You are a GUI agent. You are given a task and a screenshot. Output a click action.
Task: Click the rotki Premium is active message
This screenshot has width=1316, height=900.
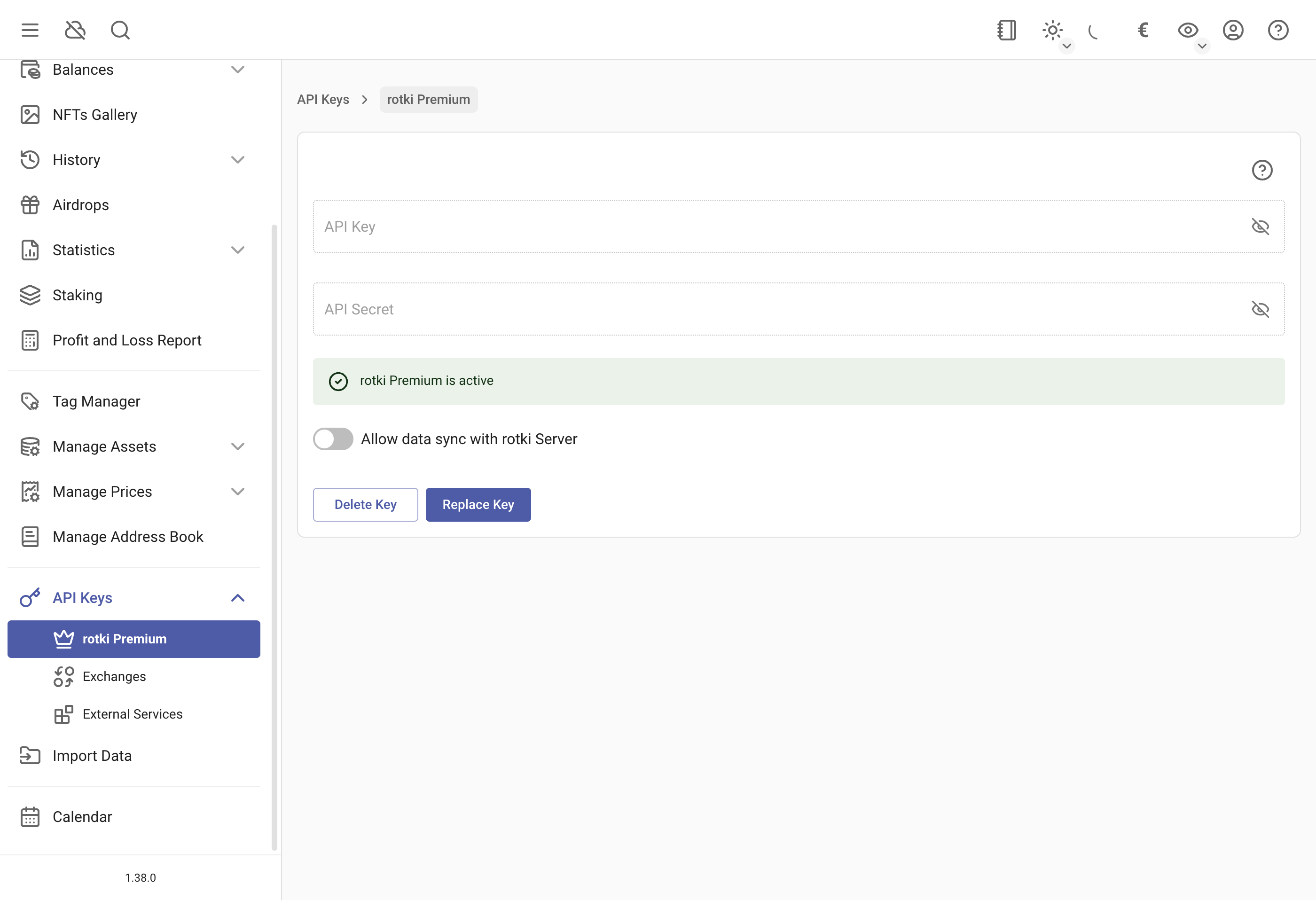[x=799, y=381]
